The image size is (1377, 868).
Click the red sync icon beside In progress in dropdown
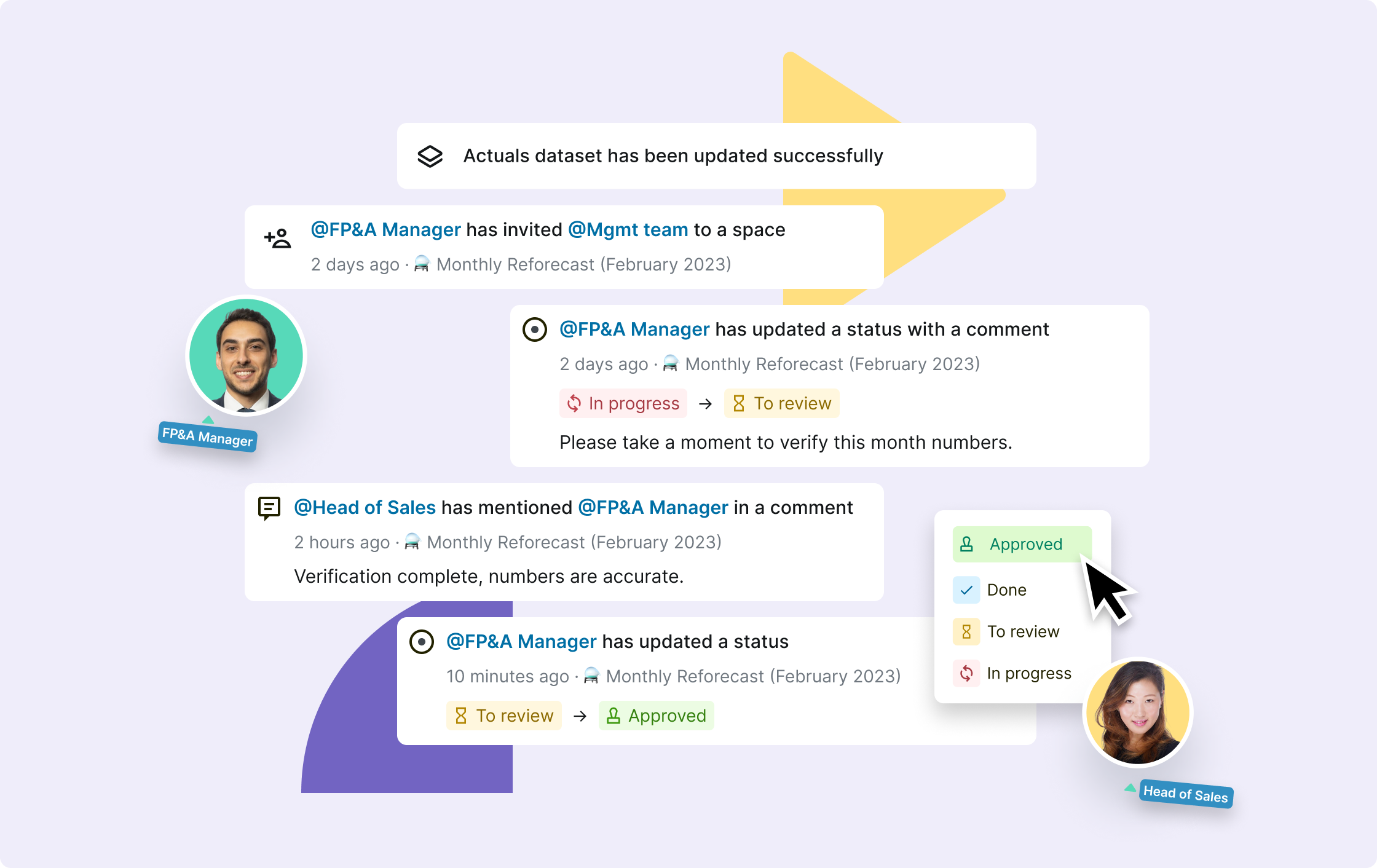pyautogui.click(x=966, y=674)
